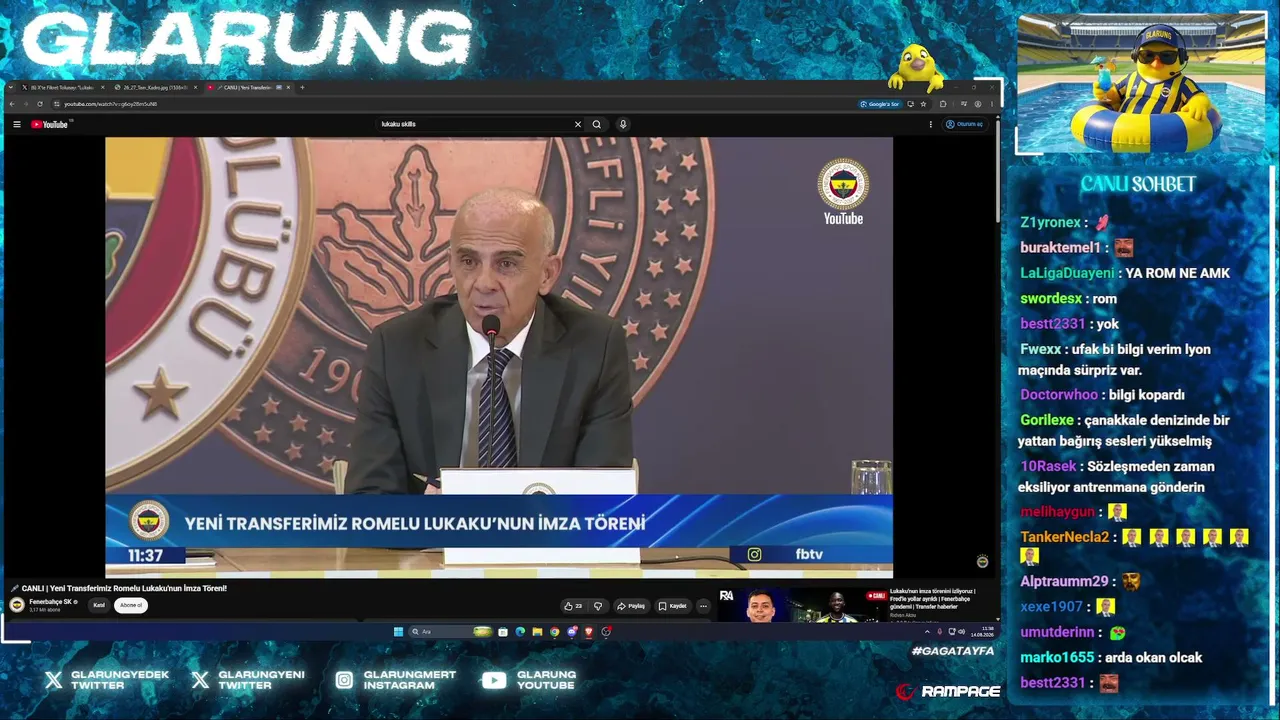This screenshot has width=1280, height=720.
Task: Select the 'CANLI | Yeni Transferimiz' tab
Action: 247,87
